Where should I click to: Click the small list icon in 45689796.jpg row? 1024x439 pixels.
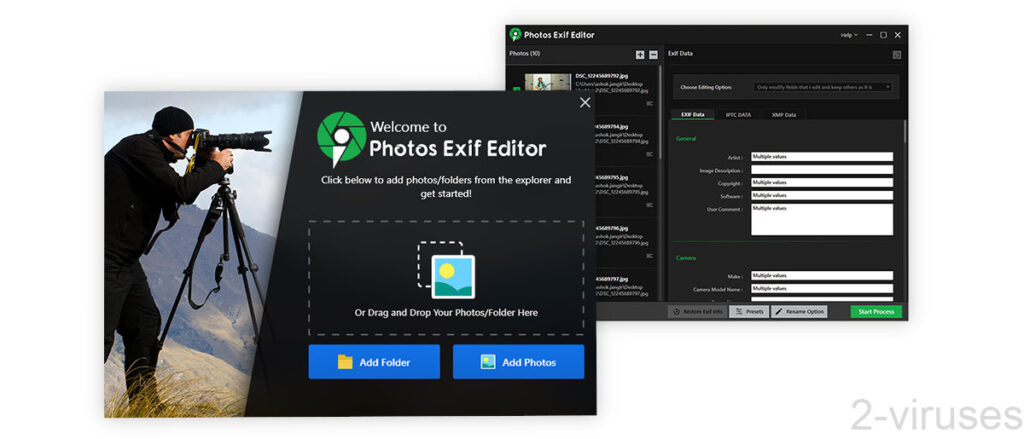click(x=650, y=256)
